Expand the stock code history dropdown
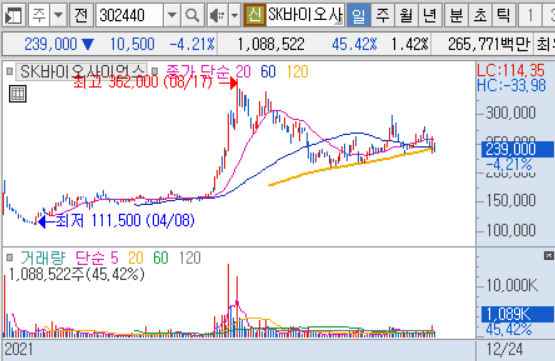This screenshot has height=361, width=555. point(172,15)
